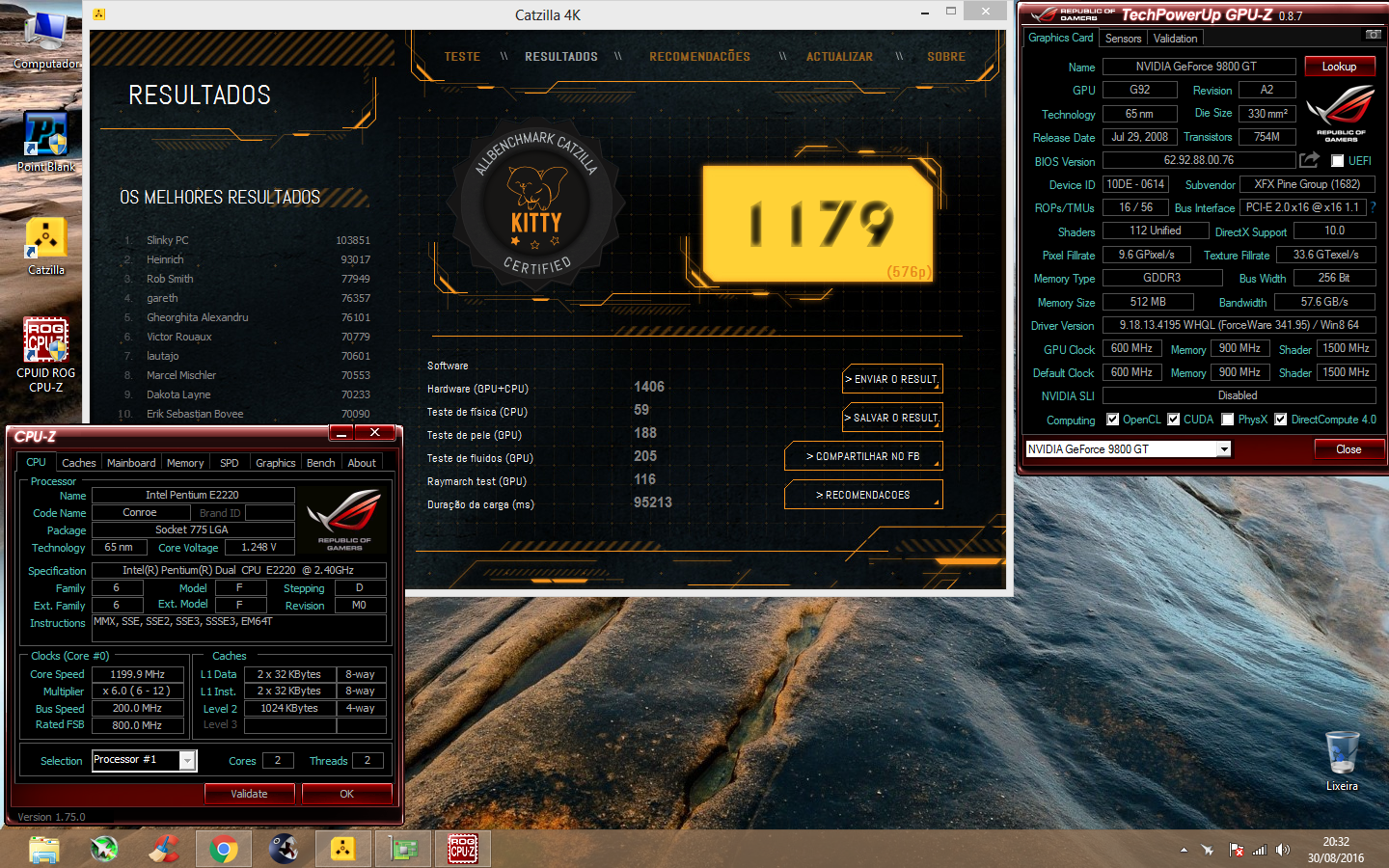Image resolution: width=1389 pixels, height=868 pixels.
Task: Click the GPU-Z BIOS save/share arrow icon
Action: 1309,160
